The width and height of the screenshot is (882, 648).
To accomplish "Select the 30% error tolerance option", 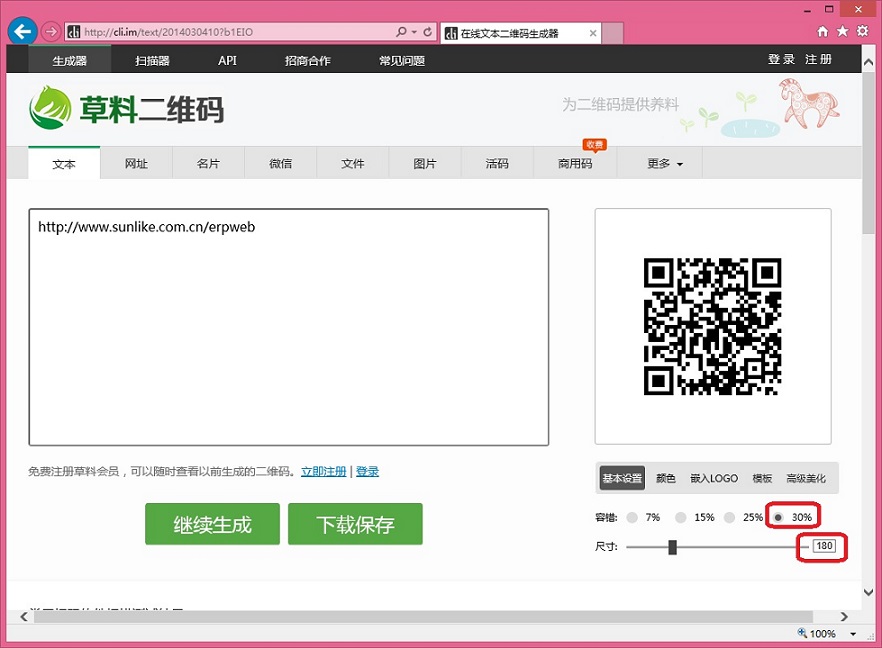I will tap(778, 518).
